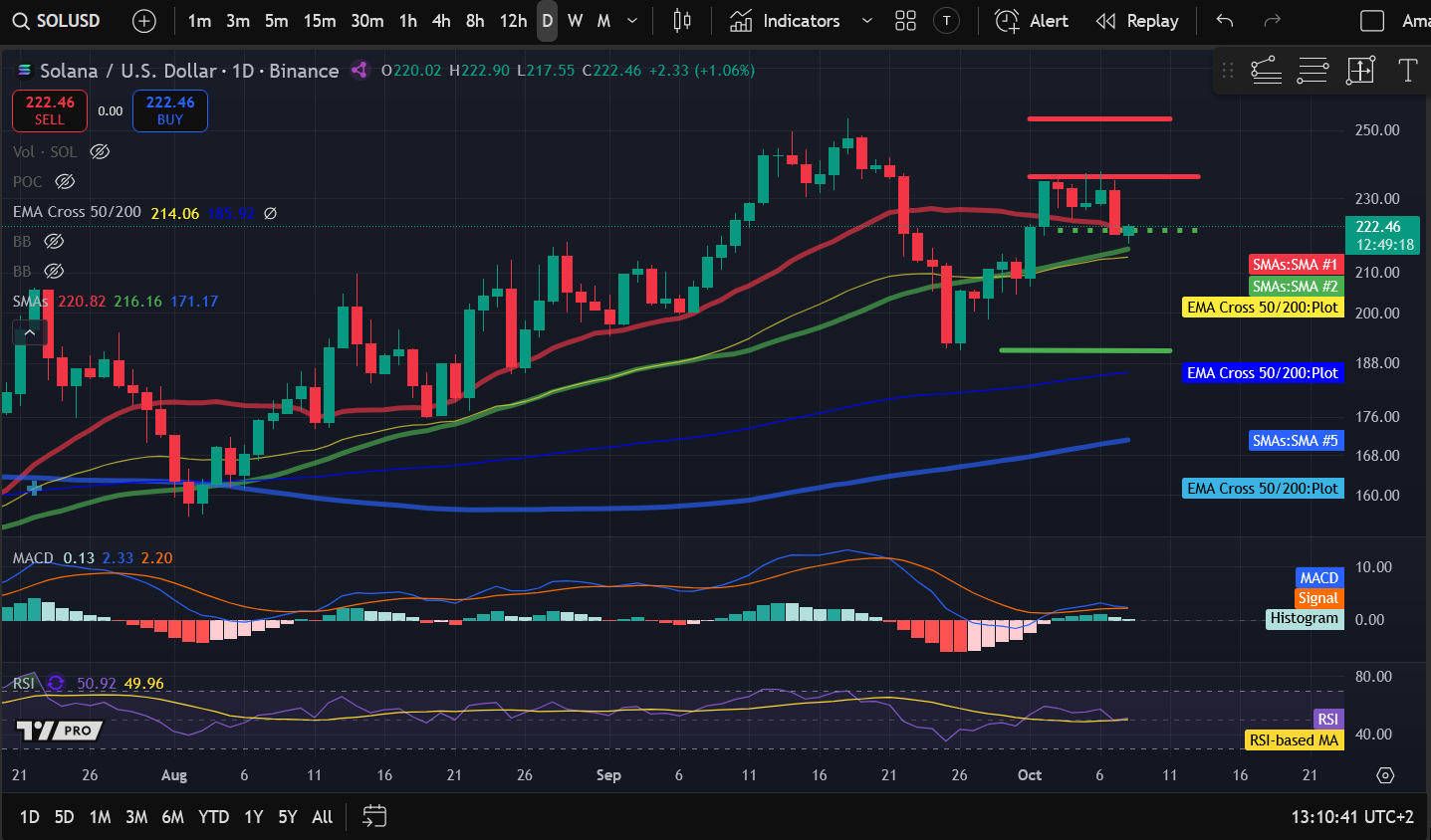Screen dimensions: 1431x840
Task: Open the Indicators dialog
Action: point(785,21)
